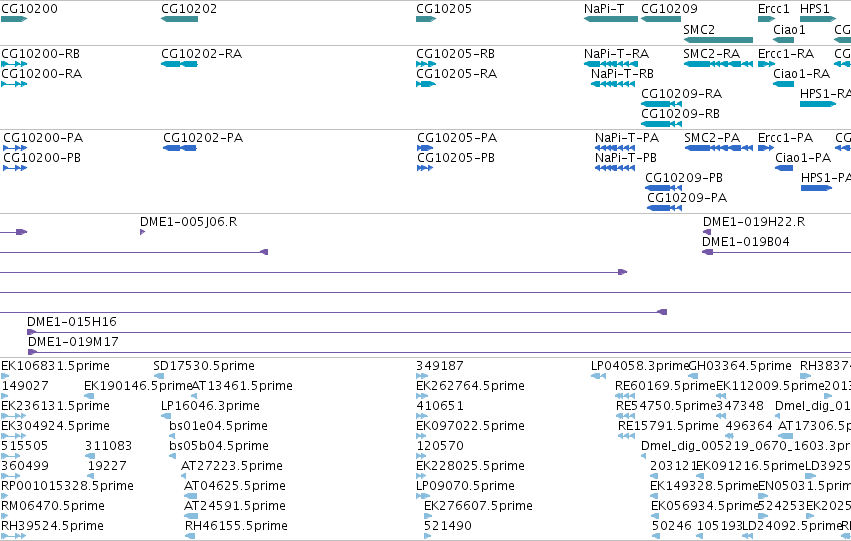Select the CG10202 gene glyph label
851x541 pixels.
(x=189, y=9)
